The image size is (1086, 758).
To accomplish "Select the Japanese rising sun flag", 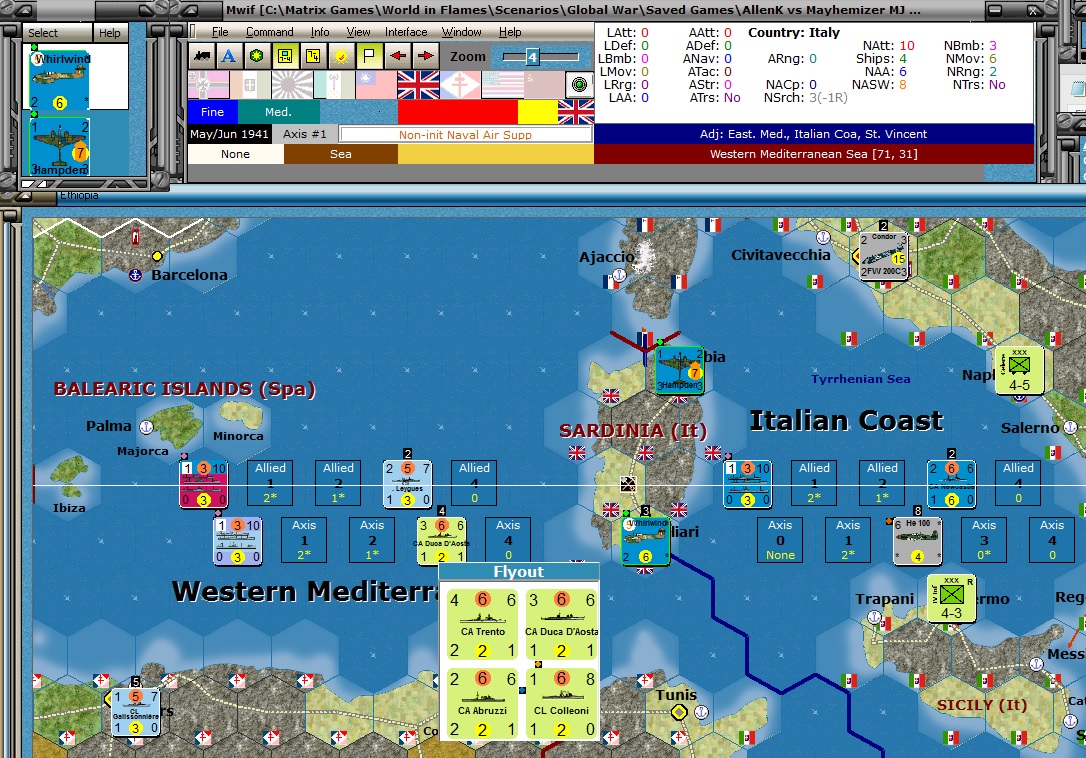I will coord(292,85).
